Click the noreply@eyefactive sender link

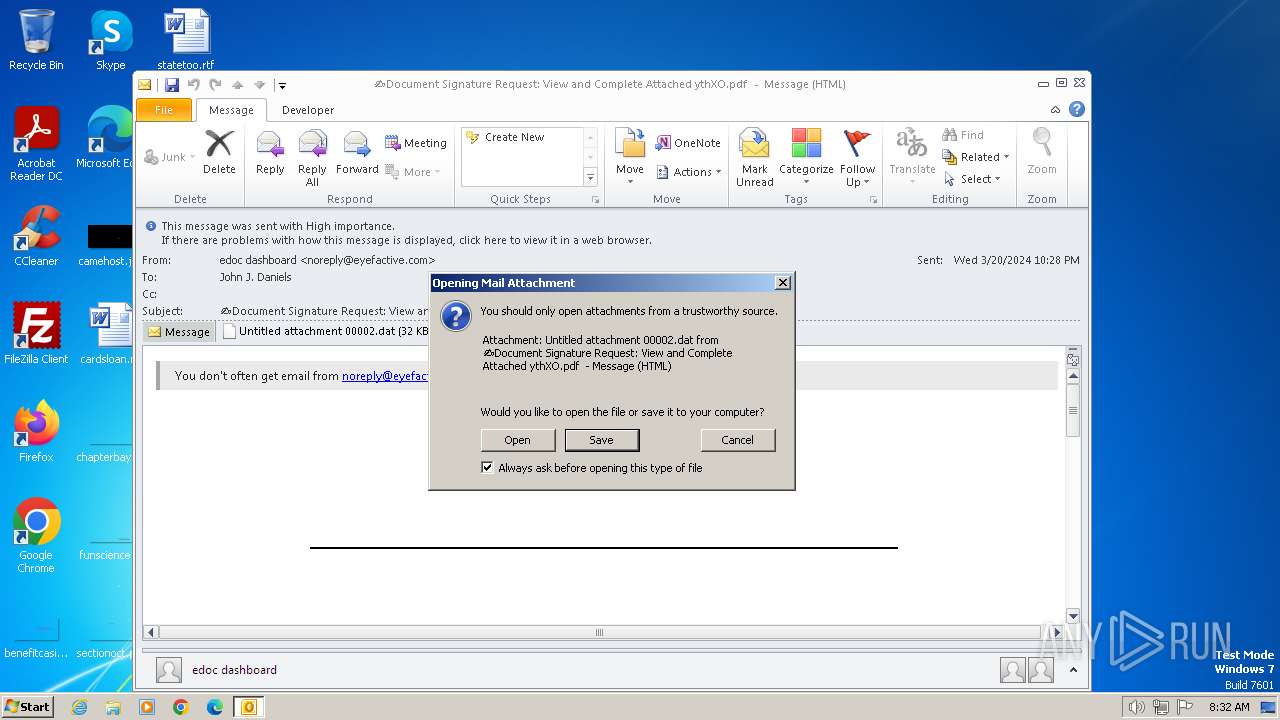pyautogui.click(x=385, y=376)
